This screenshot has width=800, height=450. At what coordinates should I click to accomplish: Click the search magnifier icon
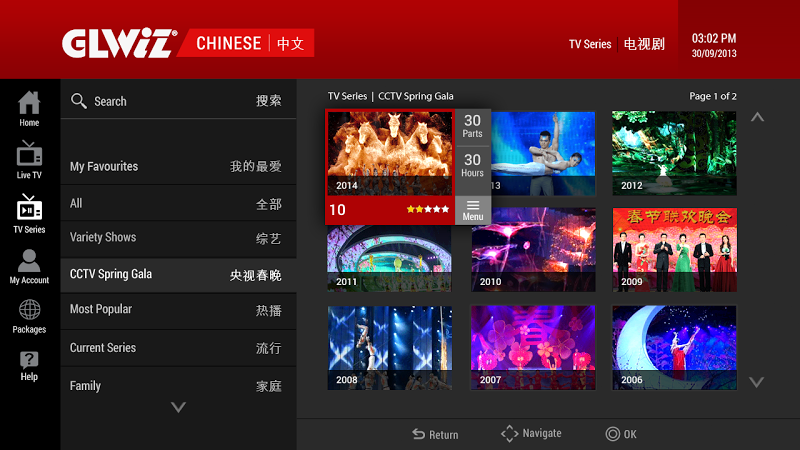[79, 101]
